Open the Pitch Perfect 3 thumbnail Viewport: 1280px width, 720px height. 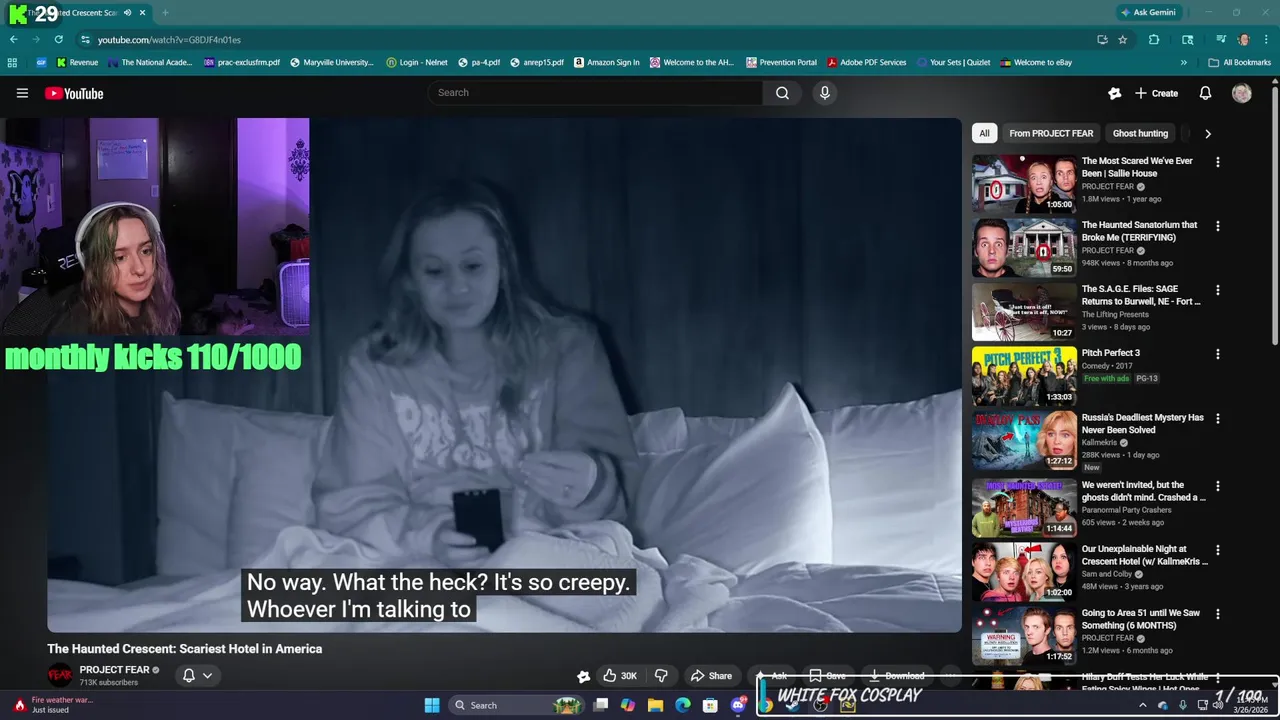pos(1024,376)
